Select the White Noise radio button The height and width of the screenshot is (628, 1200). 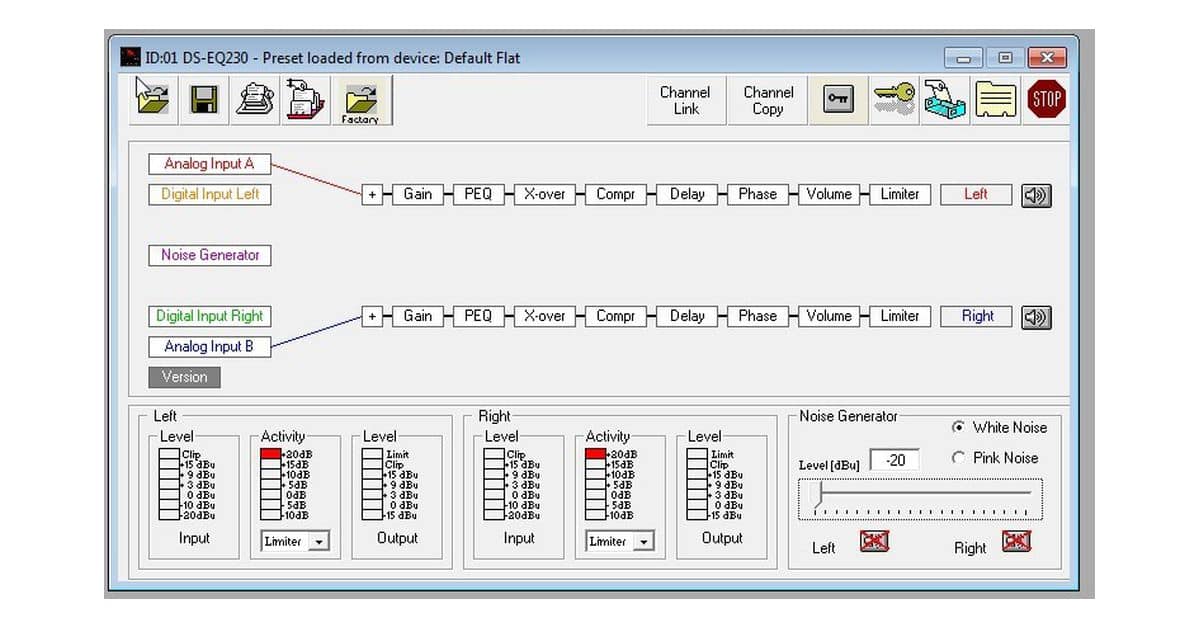pyautogui.click(x=958, y=428)
